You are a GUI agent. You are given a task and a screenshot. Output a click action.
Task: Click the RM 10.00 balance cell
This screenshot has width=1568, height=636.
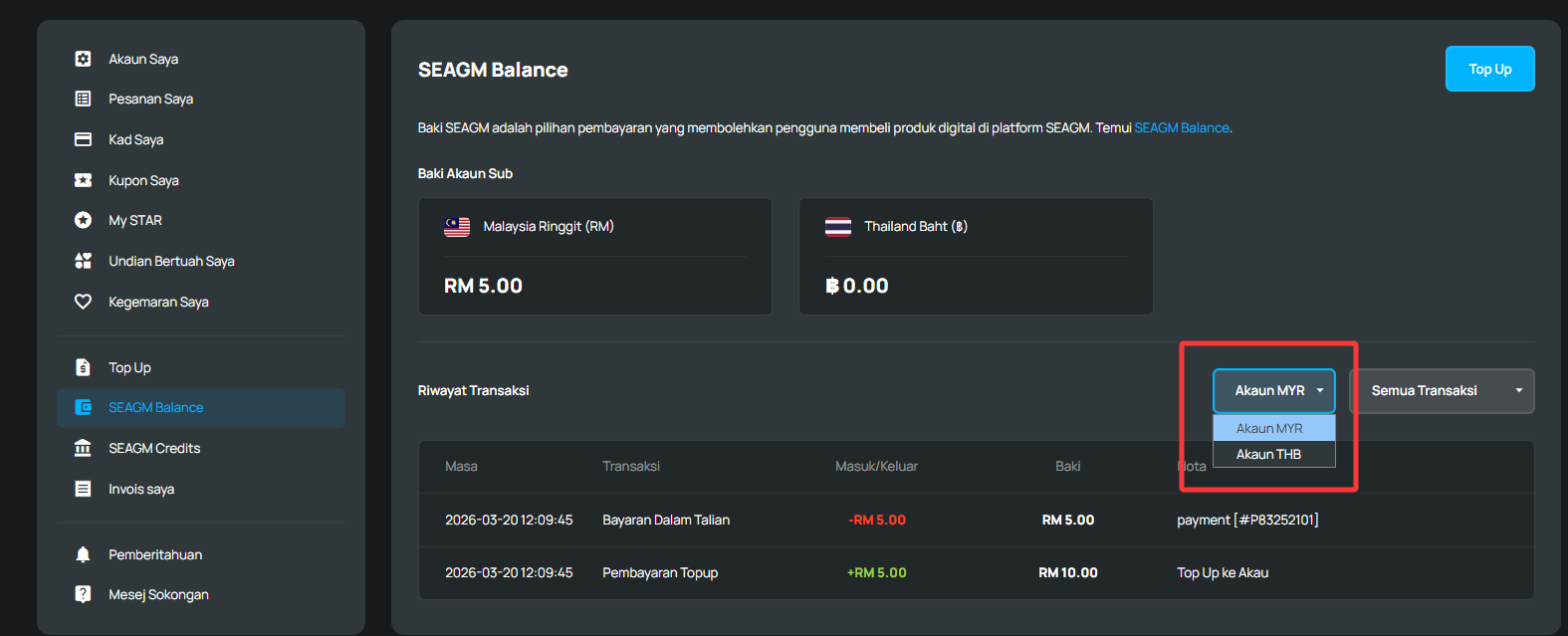[x=1068, y=572]
